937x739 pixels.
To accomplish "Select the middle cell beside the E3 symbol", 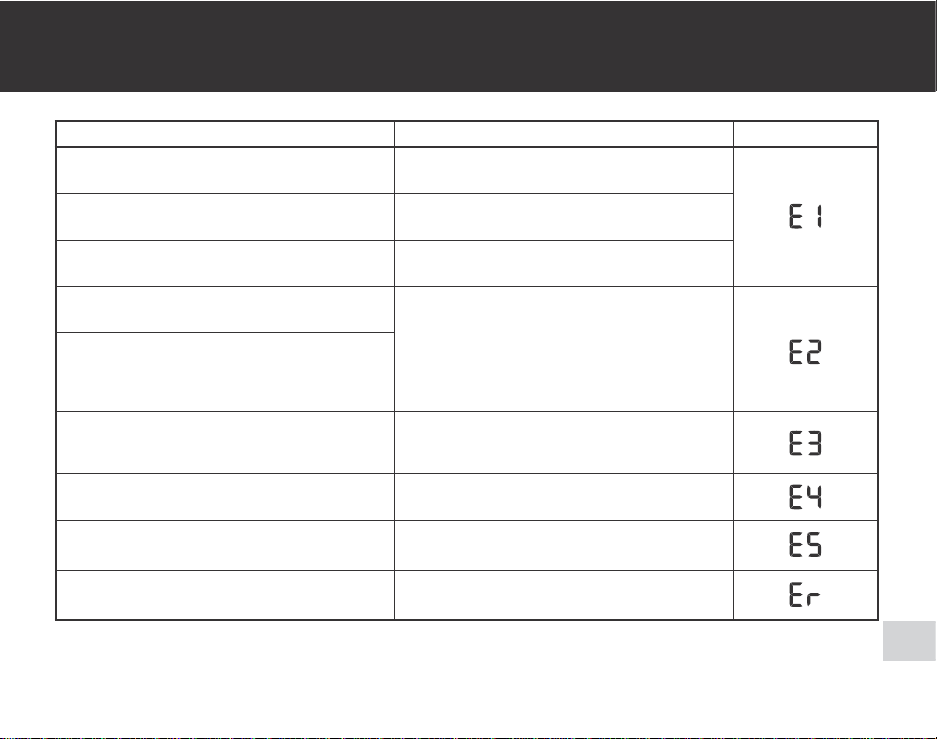I will 564,443.
